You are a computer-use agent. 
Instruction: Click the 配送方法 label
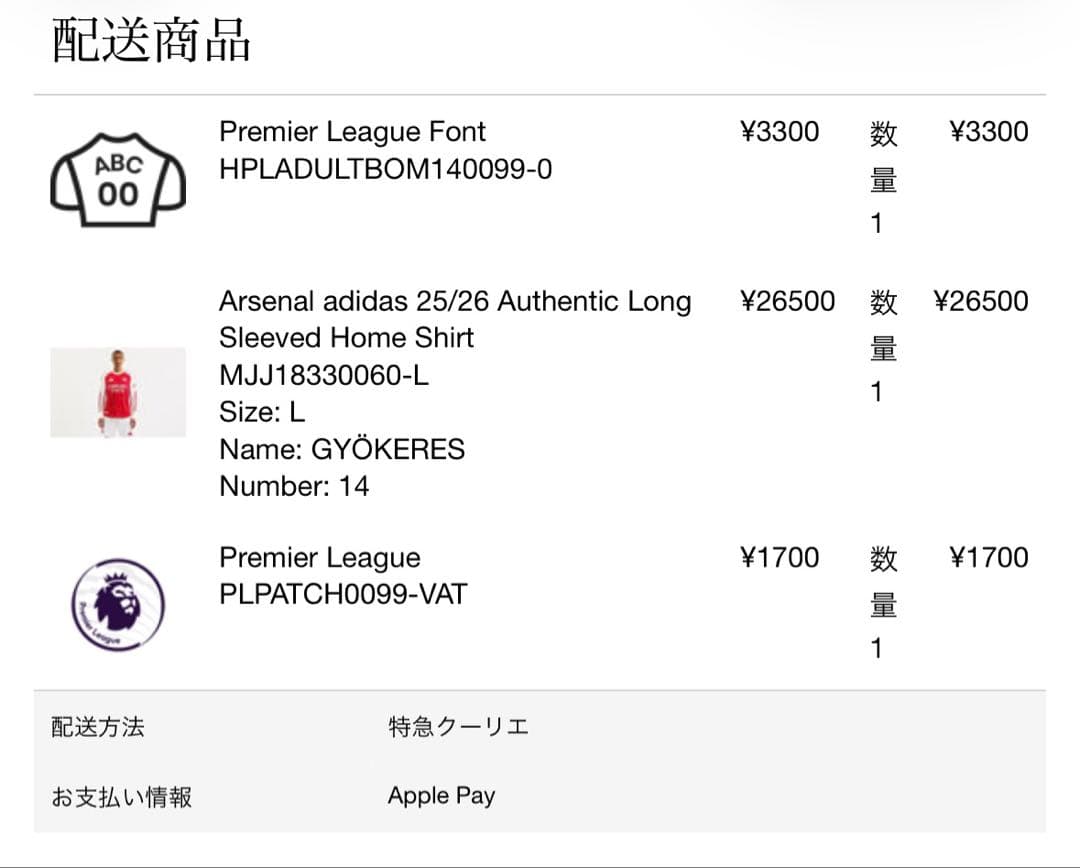point(98,727)
